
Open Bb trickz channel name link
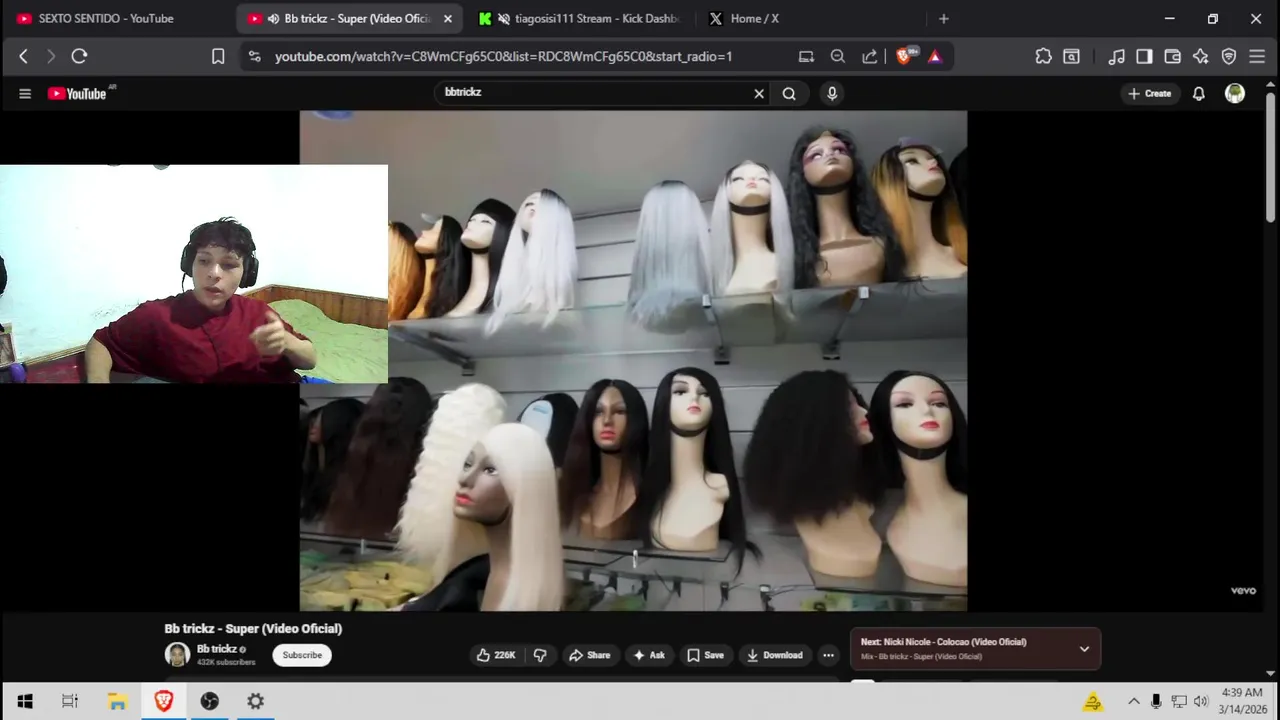[216, 649]
